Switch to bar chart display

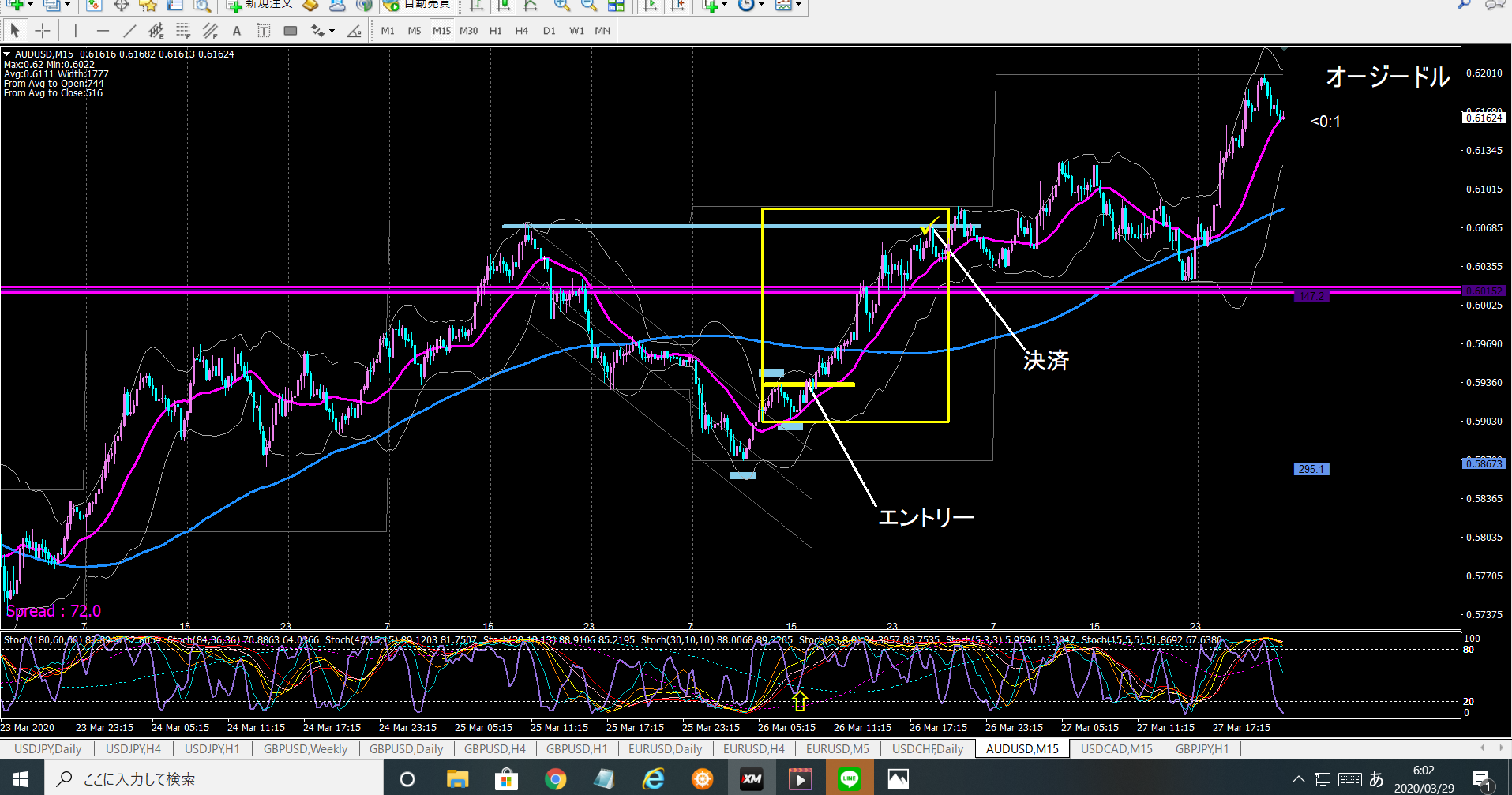[x=476, y=5]
